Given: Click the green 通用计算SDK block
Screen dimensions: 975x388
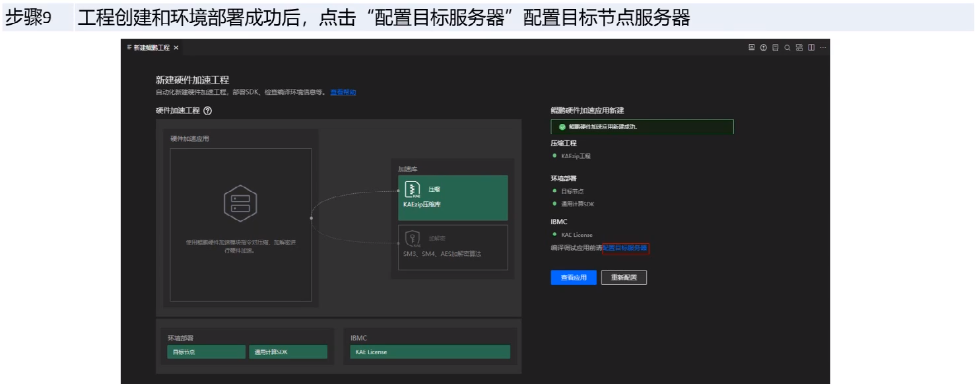Looking at the screenshot, I should (288, 352).
